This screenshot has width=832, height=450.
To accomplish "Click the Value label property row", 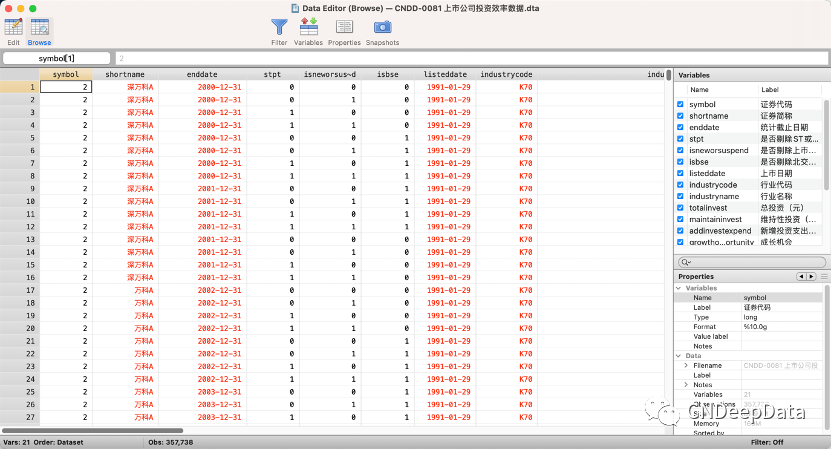I will pyautogui.click(x=748, y=336).
